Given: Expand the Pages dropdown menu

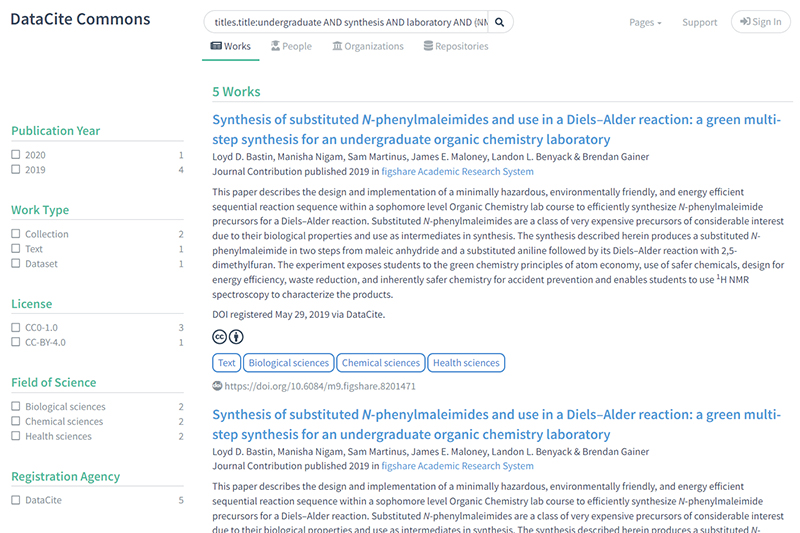Looking at the screenshot, I should point(645,22).
